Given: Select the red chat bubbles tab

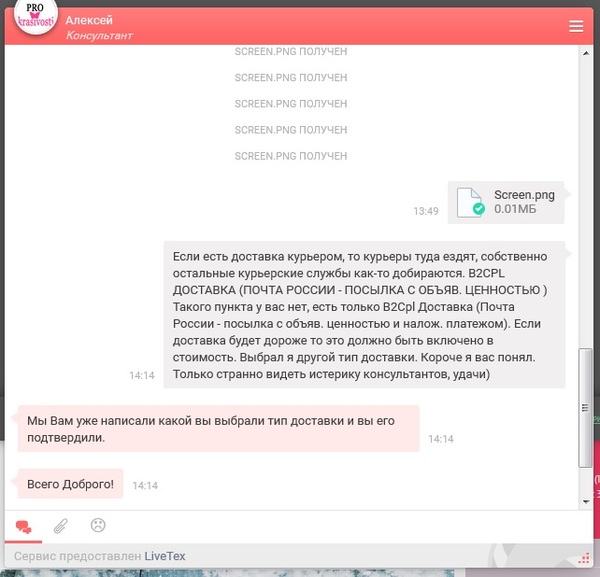Looking at the screenshot, I should (x=23, y=527).
